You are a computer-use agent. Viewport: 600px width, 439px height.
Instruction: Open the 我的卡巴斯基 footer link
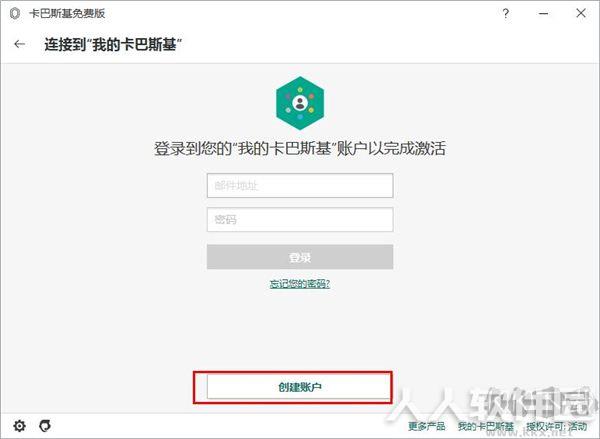point(486,426)
